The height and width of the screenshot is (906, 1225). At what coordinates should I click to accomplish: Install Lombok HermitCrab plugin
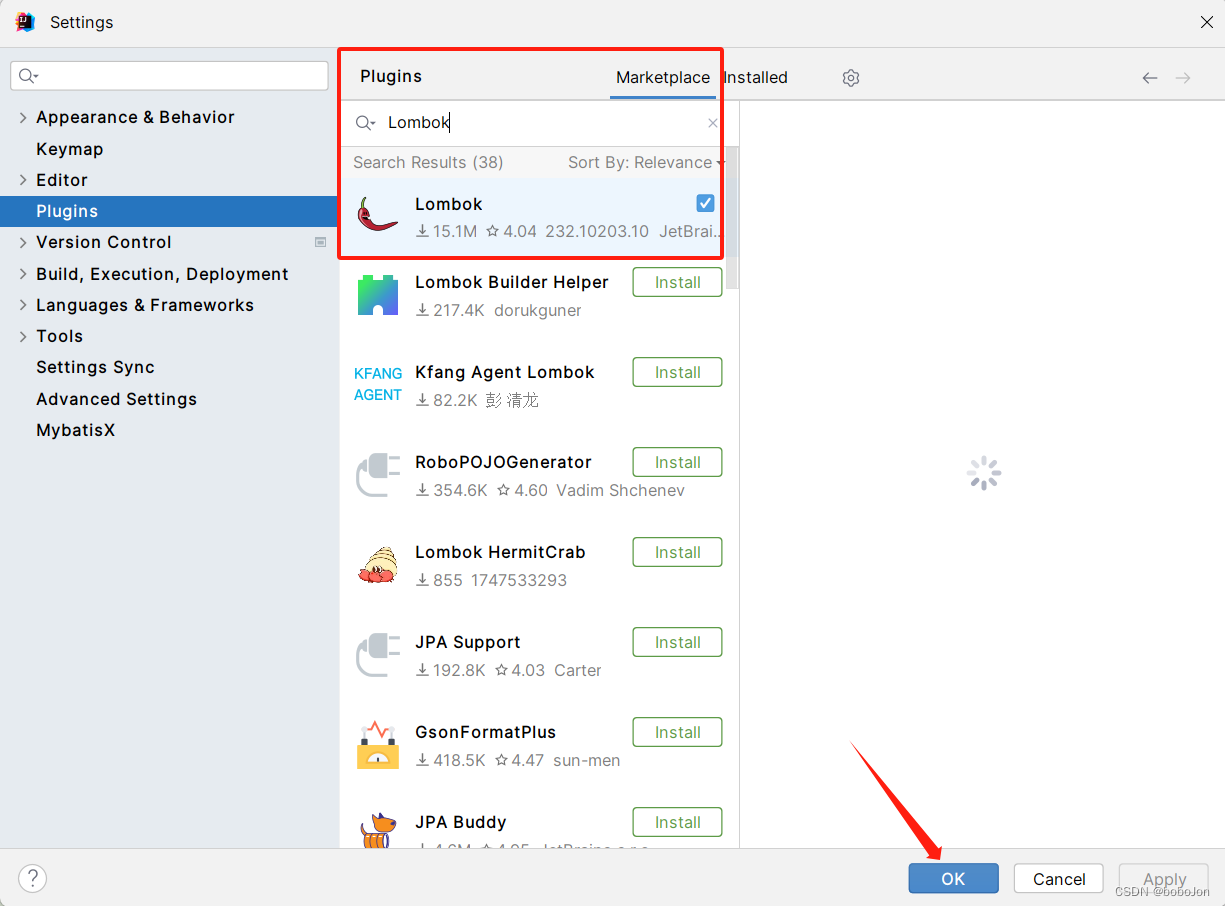677,552
